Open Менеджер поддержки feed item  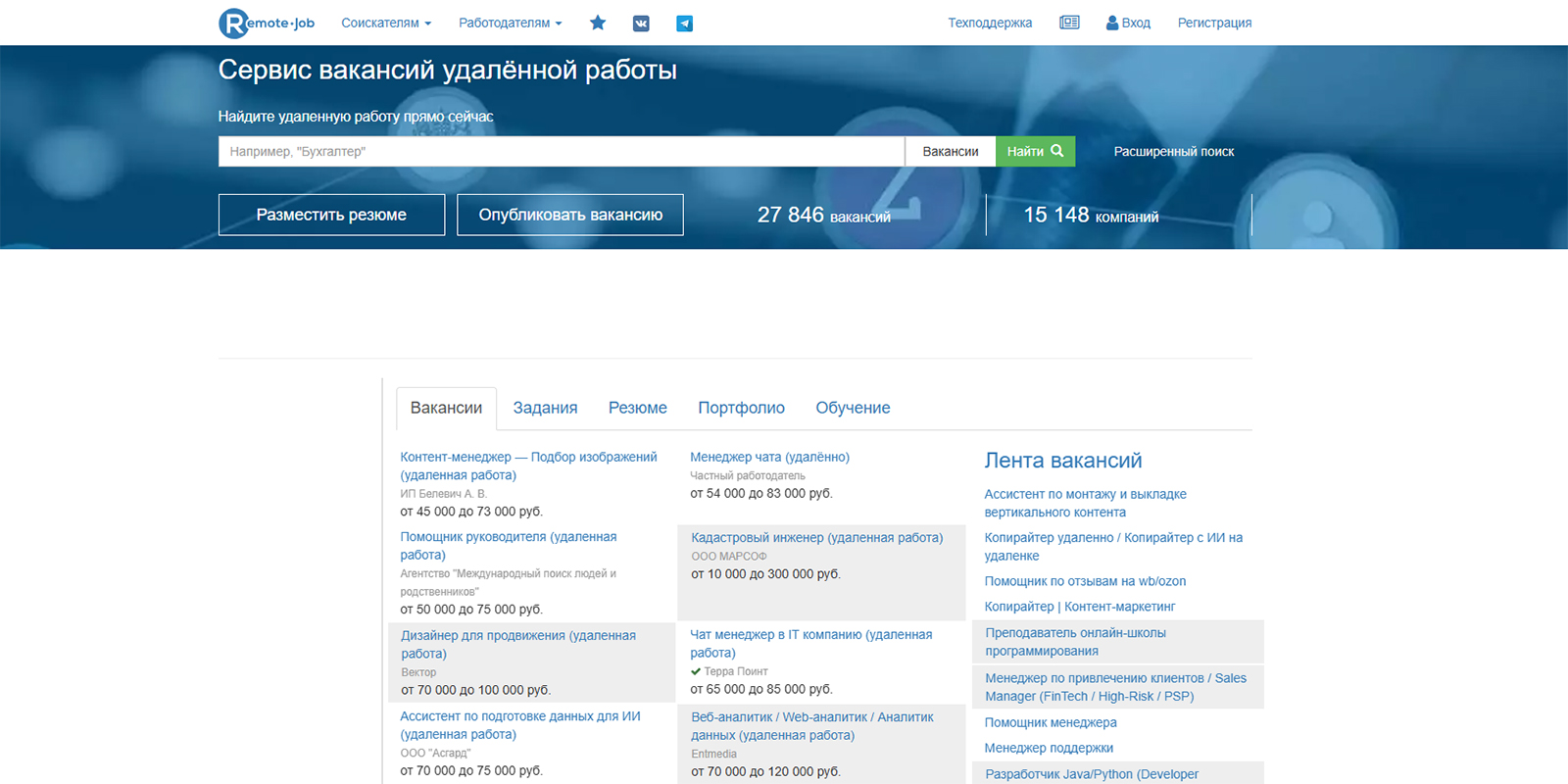1049,748
